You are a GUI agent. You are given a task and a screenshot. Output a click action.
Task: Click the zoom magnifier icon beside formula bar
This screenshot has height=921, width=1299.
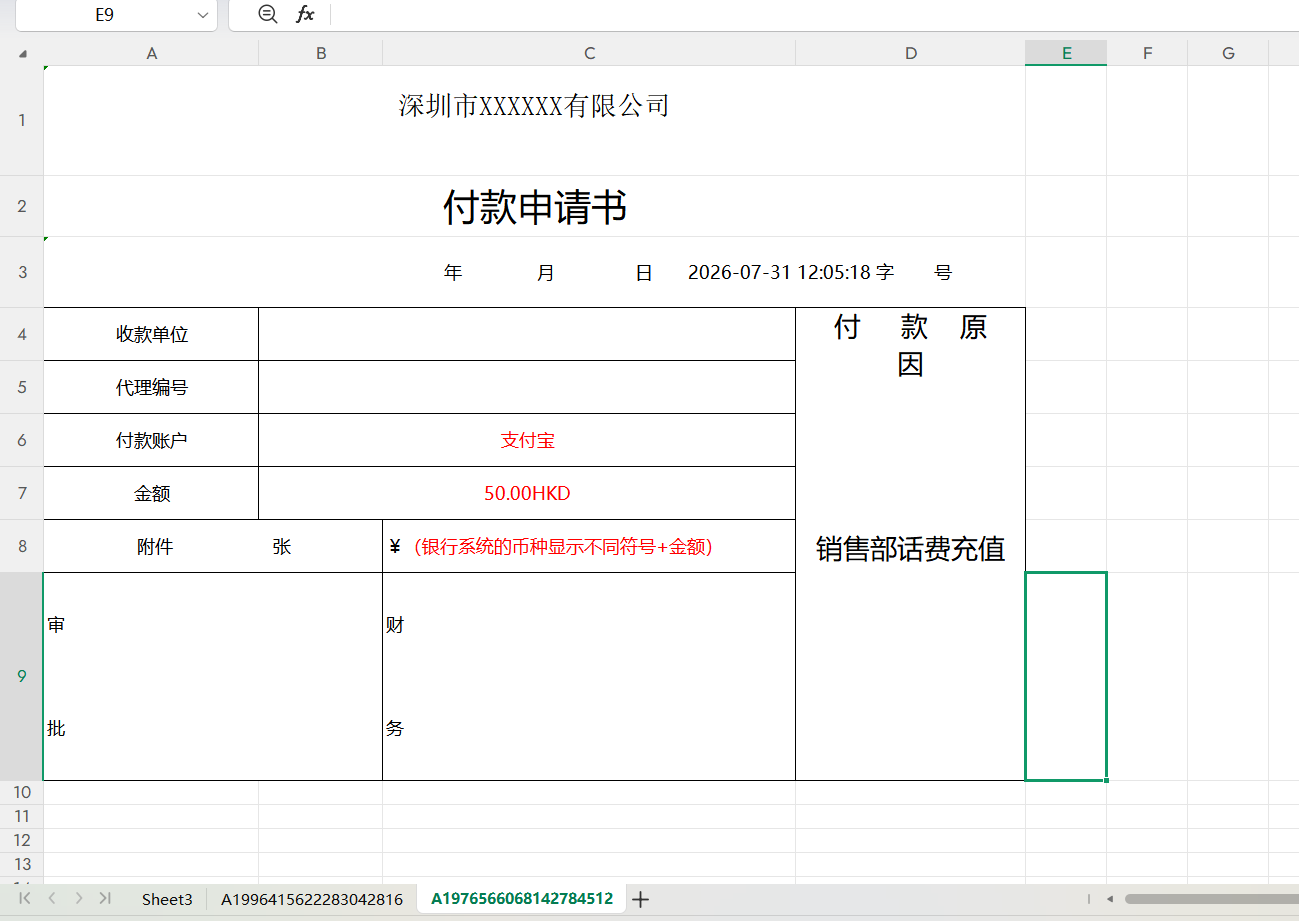267,14
